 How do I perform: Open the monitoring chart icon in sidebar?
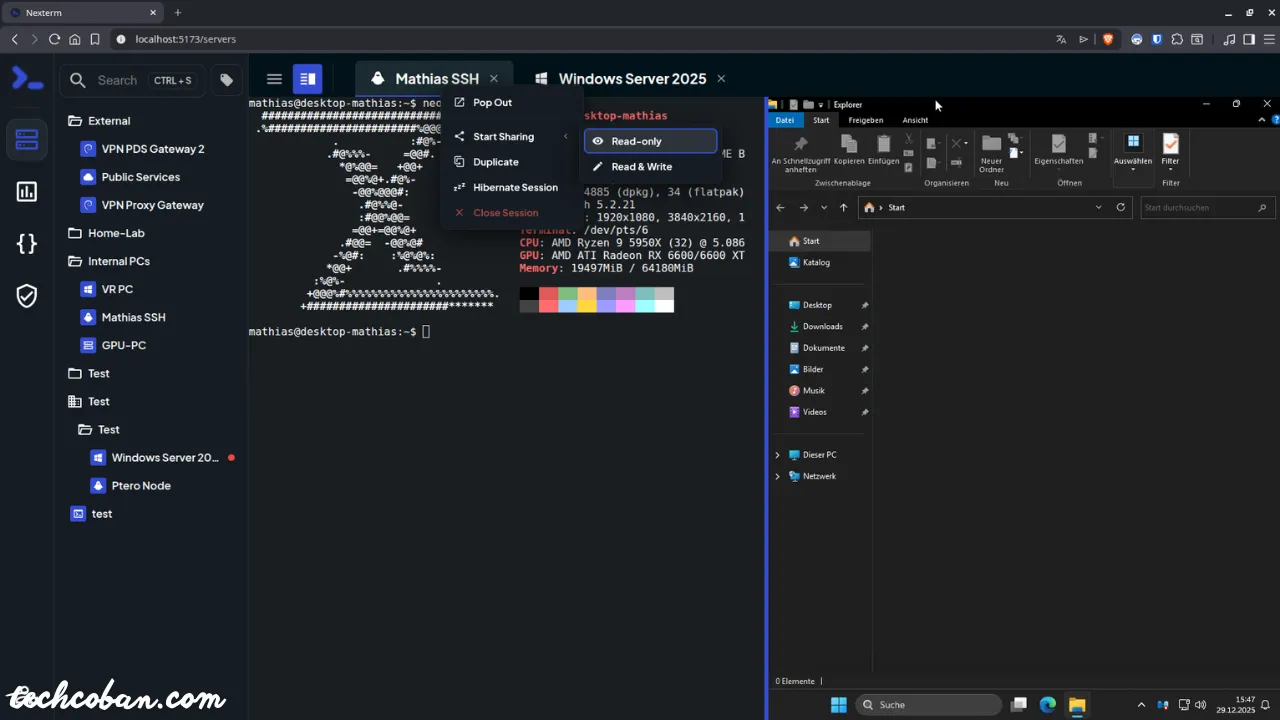tap(27, 191)
